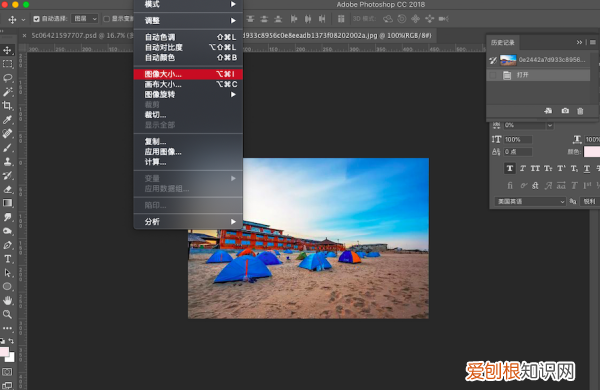The width and height of the screenshot is (600, 390).
Task: Open the character language dropdown
Action: click(530, 201)
